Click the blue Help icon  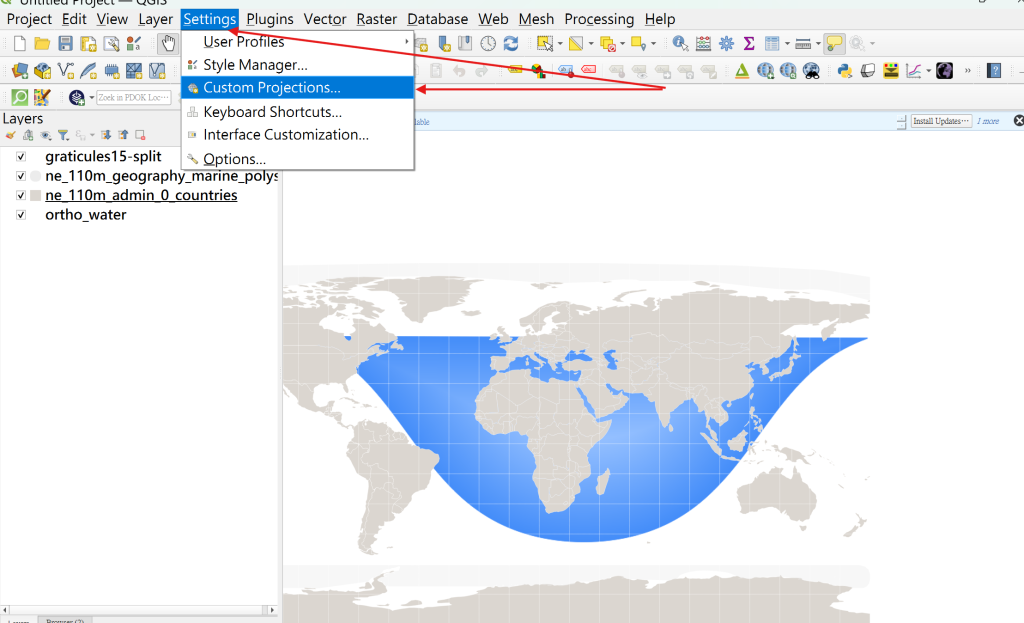[994, 71]
